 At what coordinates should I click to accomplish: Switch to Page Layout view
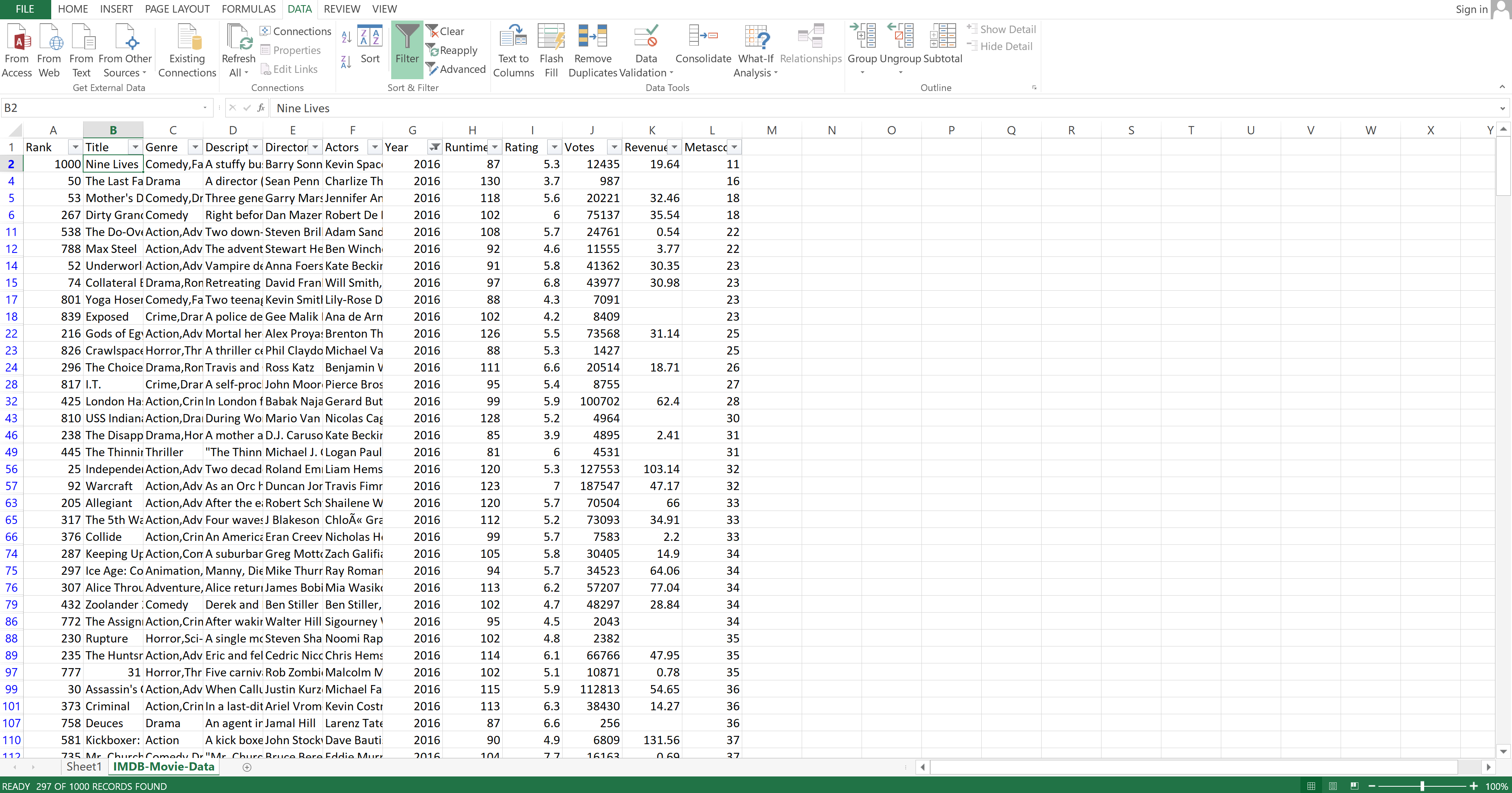pos(1333,786)
